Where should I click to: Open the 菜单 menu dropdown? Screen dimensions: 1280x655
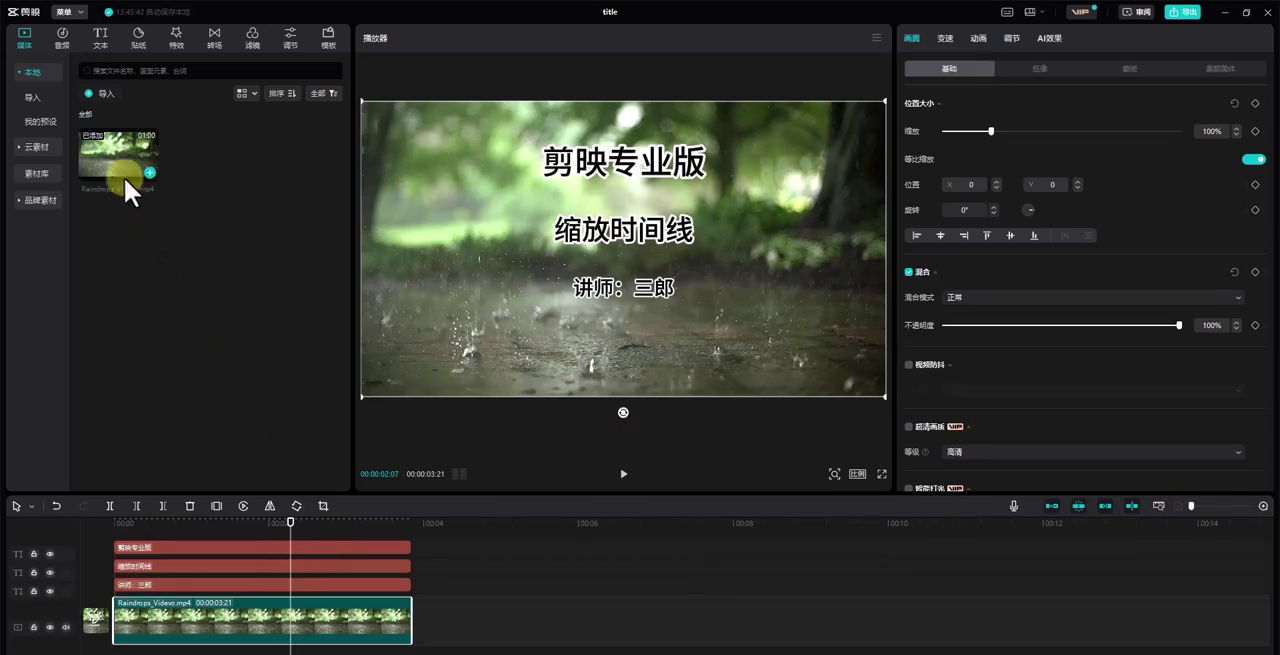click(69, 12)
